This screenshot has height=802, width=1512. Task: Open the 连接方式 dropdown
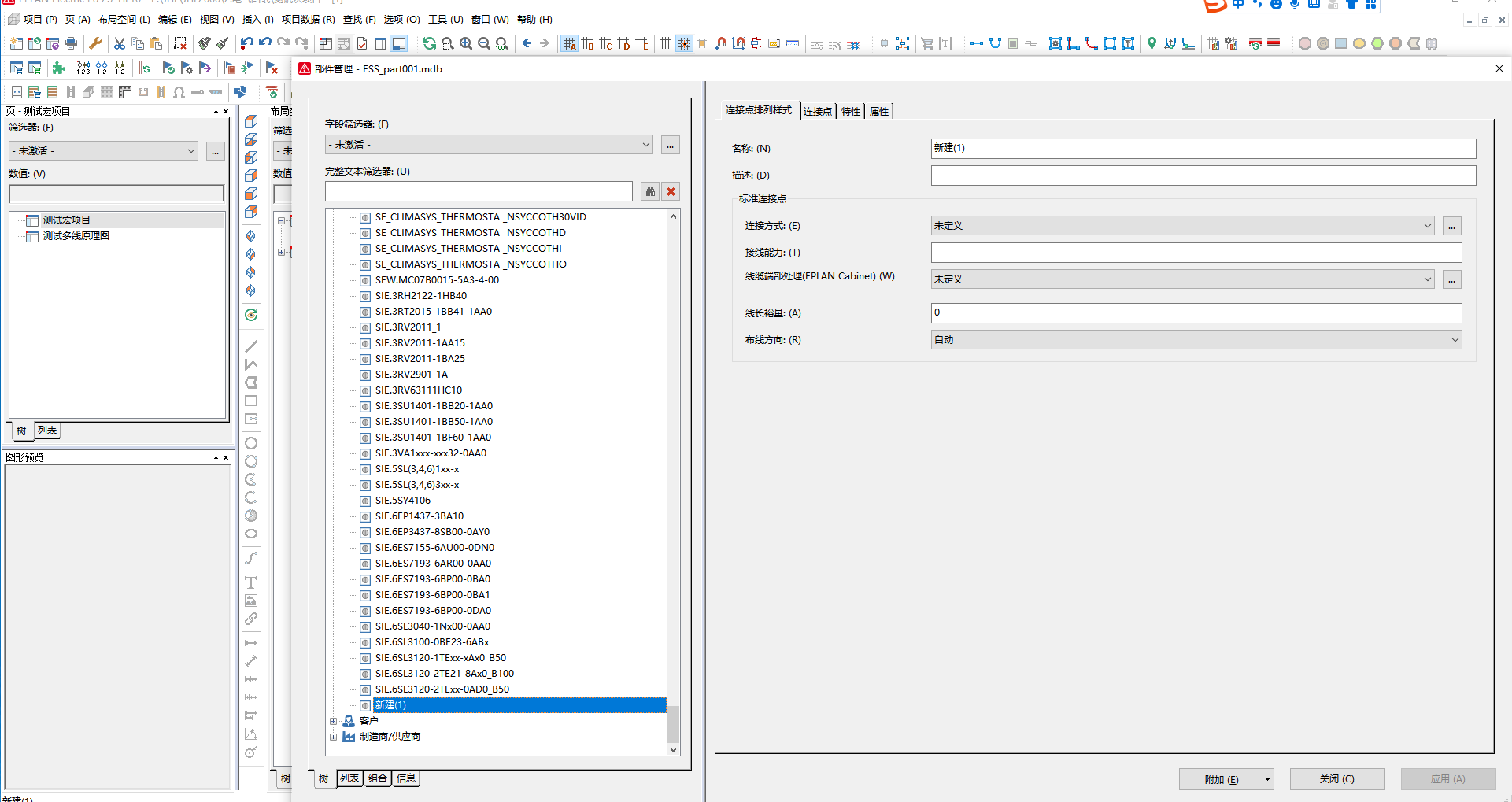click(1183, 226)
